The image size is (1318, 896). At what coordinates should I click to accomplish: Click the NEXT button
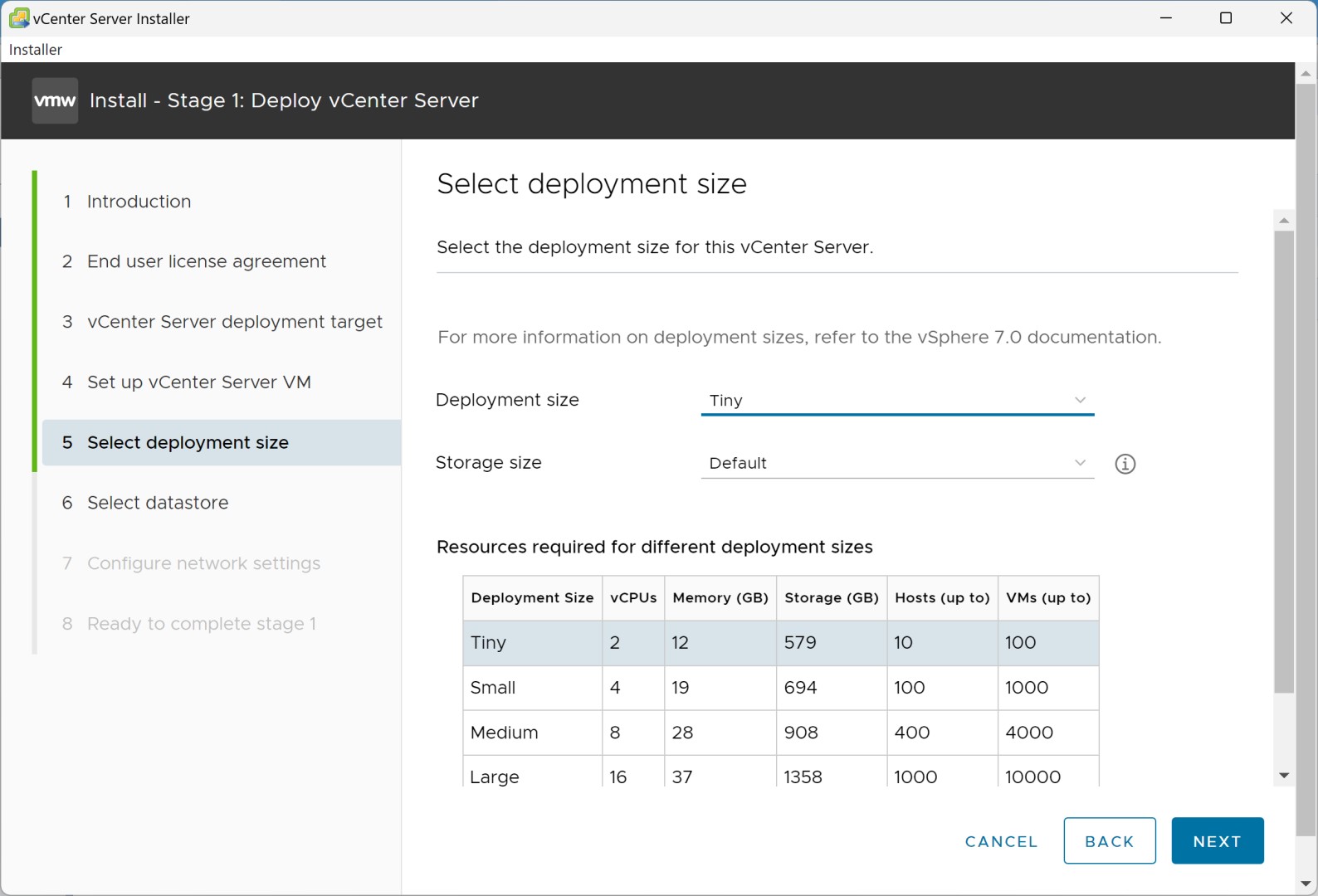click(1218, 840)
